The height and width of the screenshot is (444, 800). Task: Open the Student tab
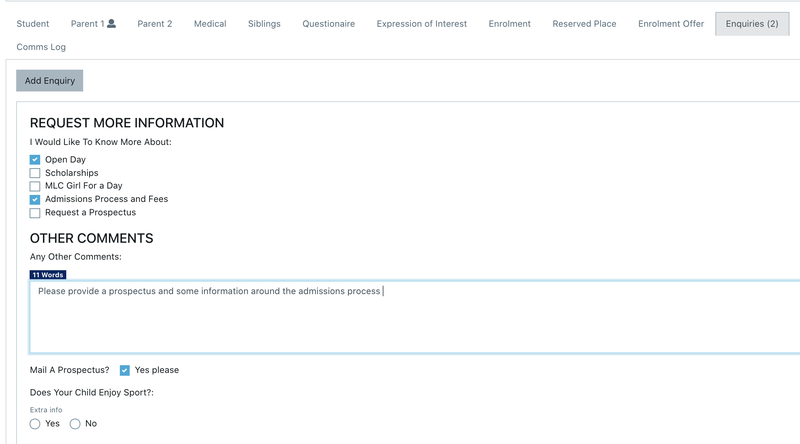click(x=33, y=24)
